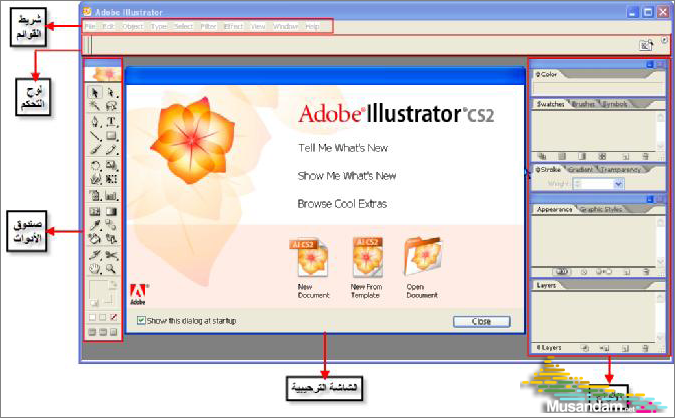The width and height of the screenshot is (675, 418).
Task: Open the Effect menu
Action: coord(233,26)
